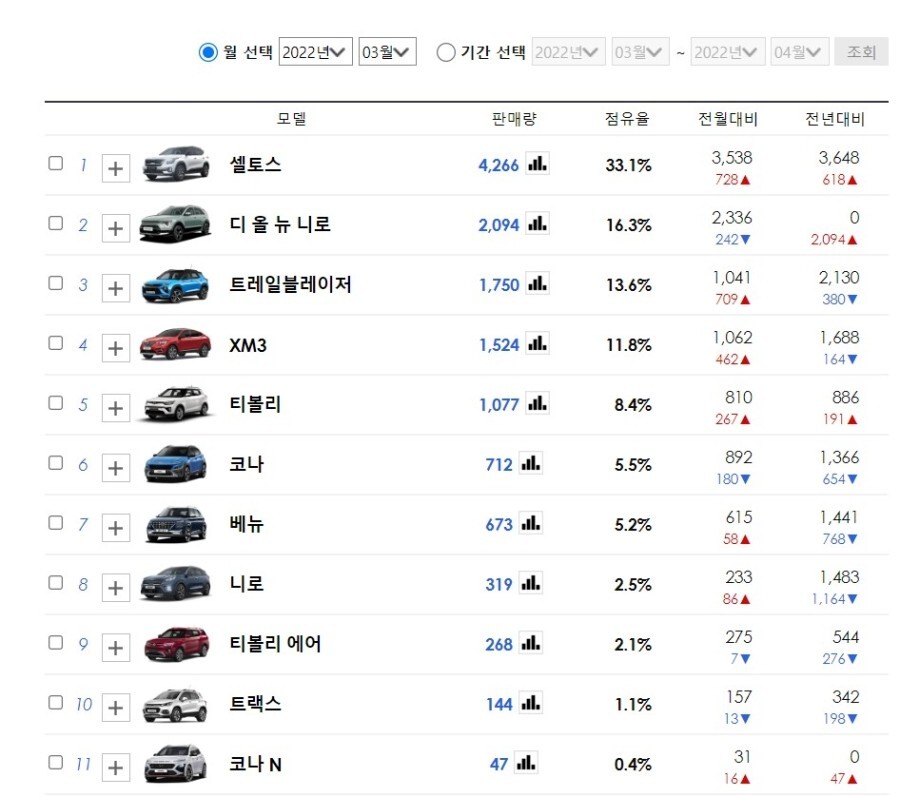Tick checkbox for 티볼리 에어 row
Image resolution: width=900 pixels, height=797 pixels.
point(56,642)
